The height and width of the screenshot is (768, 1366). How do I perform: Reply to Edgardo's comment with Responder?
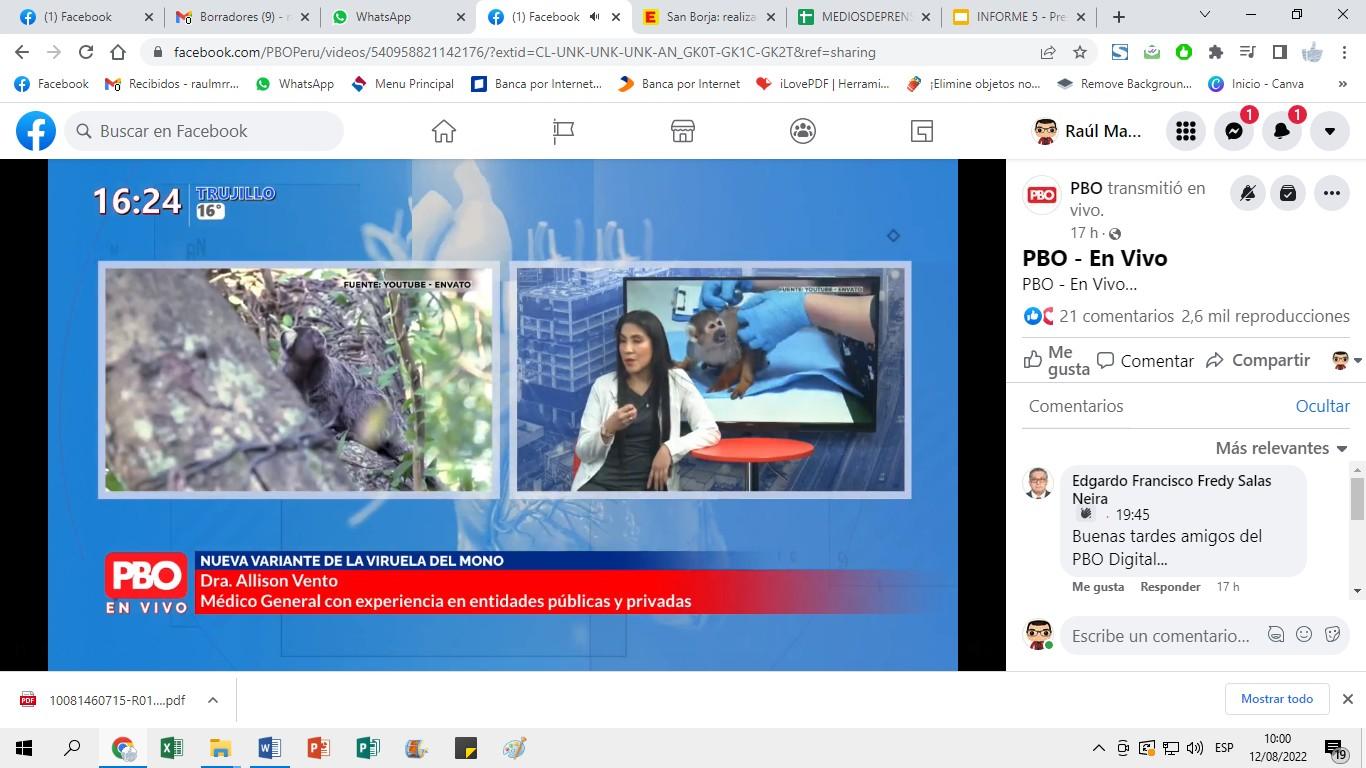pyautogui.click(x=1170, y=587)
